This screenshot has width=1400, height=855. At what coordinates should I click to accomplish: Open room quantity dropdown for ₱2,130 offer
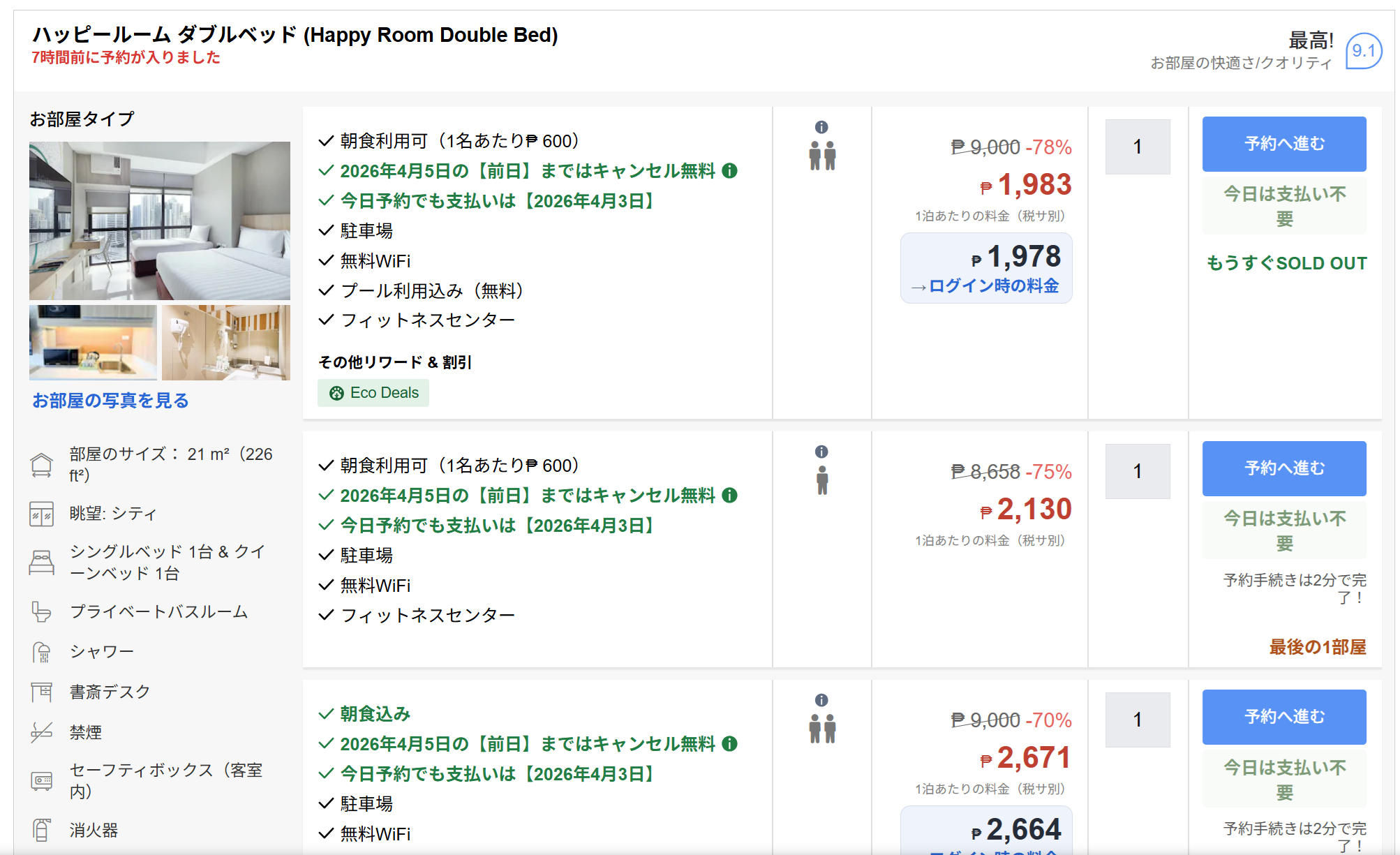[1138, 471]
